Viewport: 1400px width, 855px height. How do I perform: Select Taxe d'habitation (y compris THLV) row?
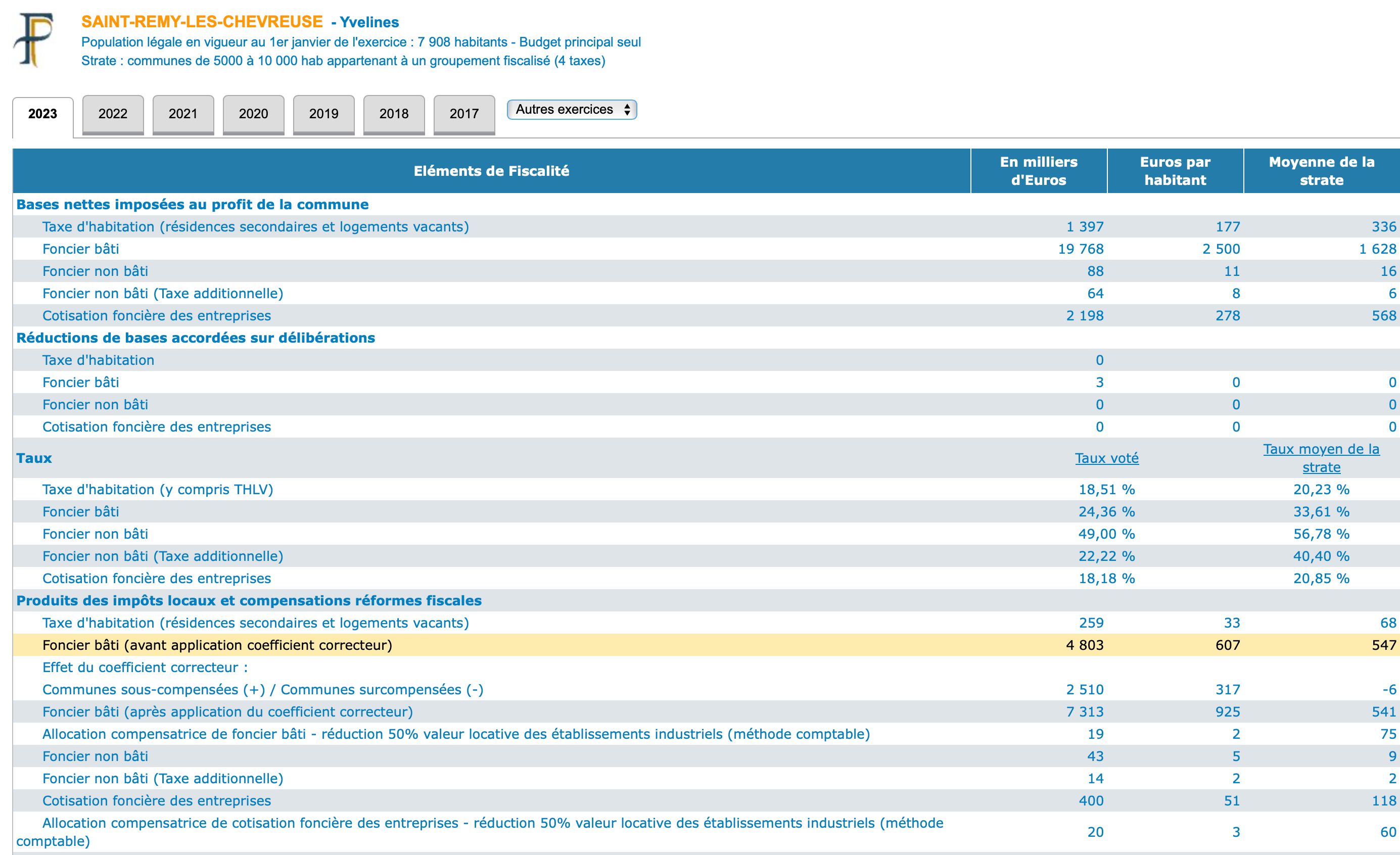point(157,489)
